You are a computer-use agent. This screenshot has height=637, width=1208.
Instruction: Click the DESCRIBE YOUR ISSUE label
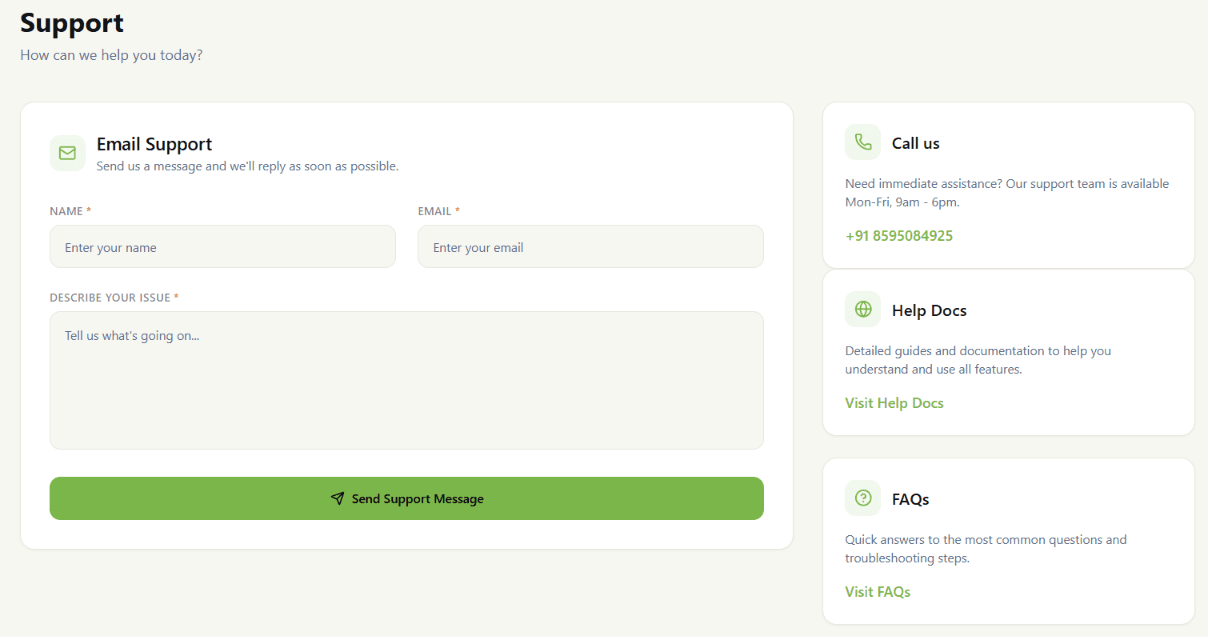[x=110, y=297]
